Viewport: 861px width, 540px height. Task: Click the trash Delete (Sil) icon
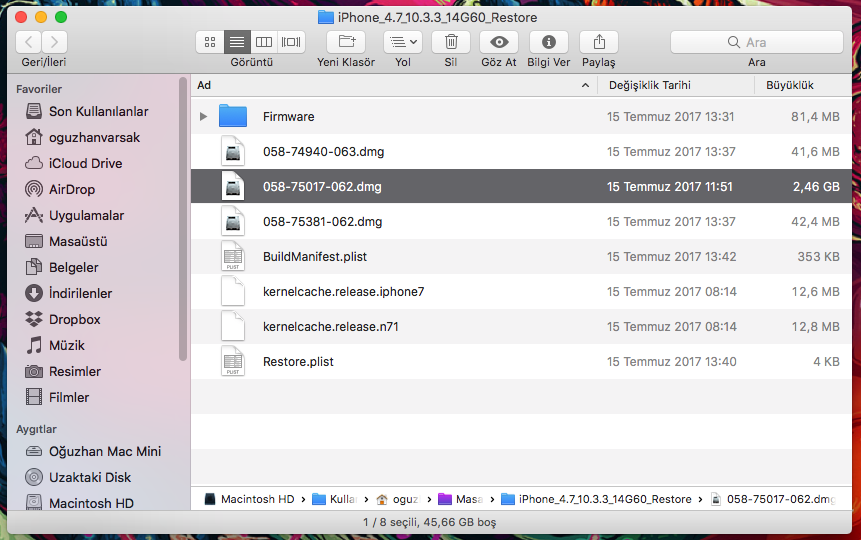[x=451, y=42]
